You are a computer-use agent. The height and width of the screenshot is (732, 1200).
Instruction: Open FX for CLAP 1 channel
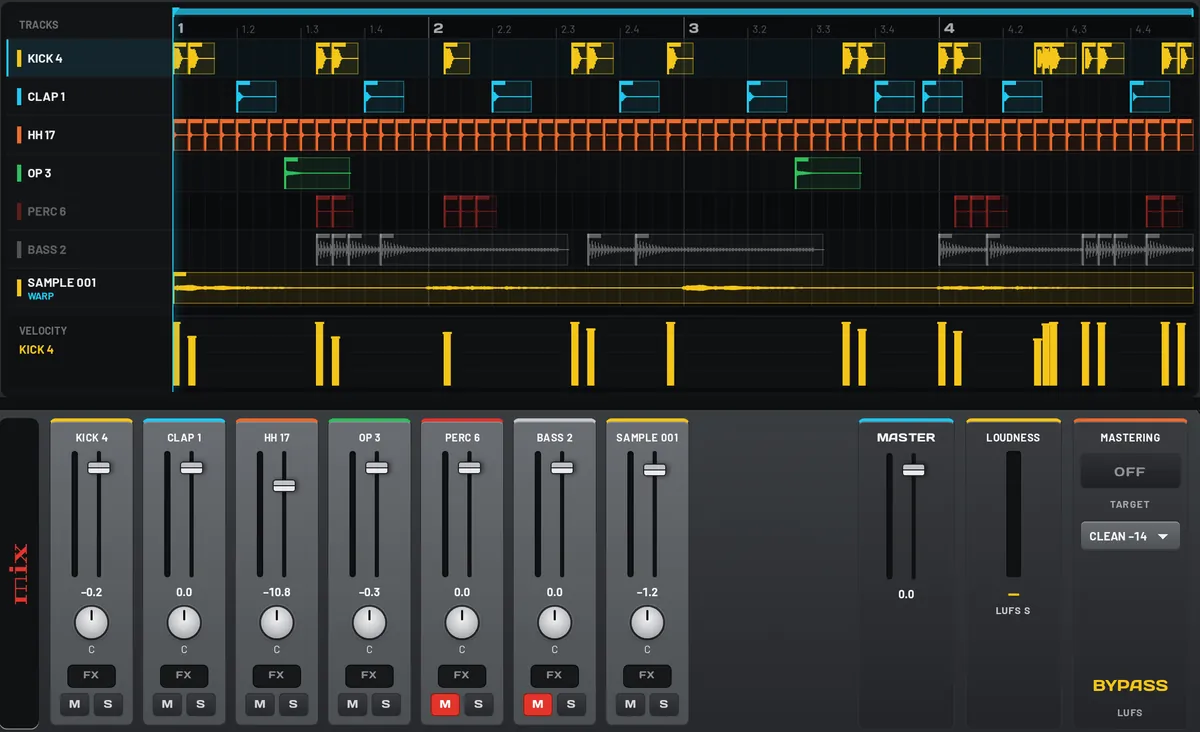click(184, 675)
